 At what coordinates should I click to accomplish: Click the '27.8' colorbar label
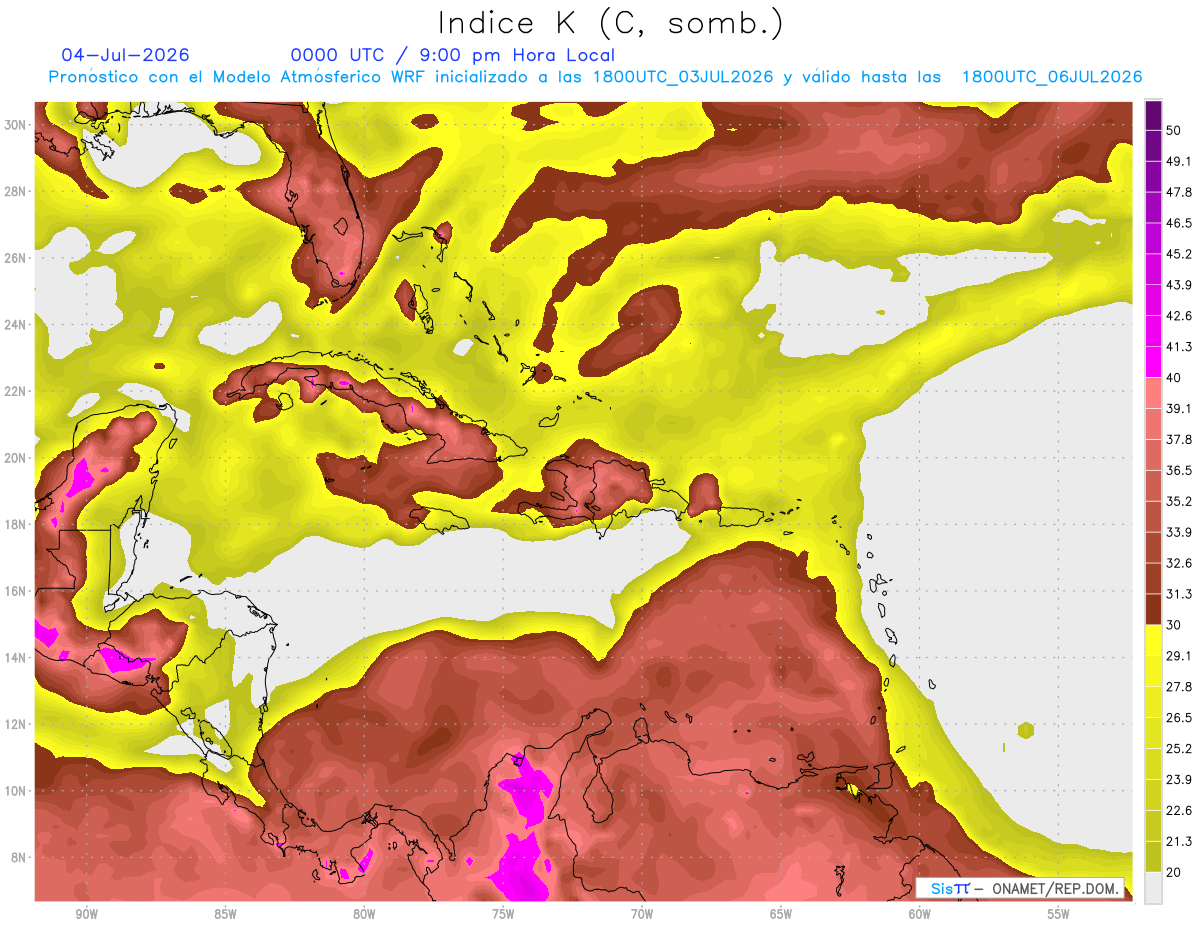pyautogui.click(x=1179, y=687)
